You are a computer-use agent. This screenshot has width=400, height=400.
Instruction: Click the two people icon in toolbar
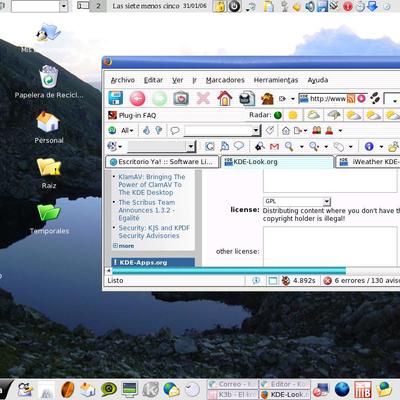(317, 130)
